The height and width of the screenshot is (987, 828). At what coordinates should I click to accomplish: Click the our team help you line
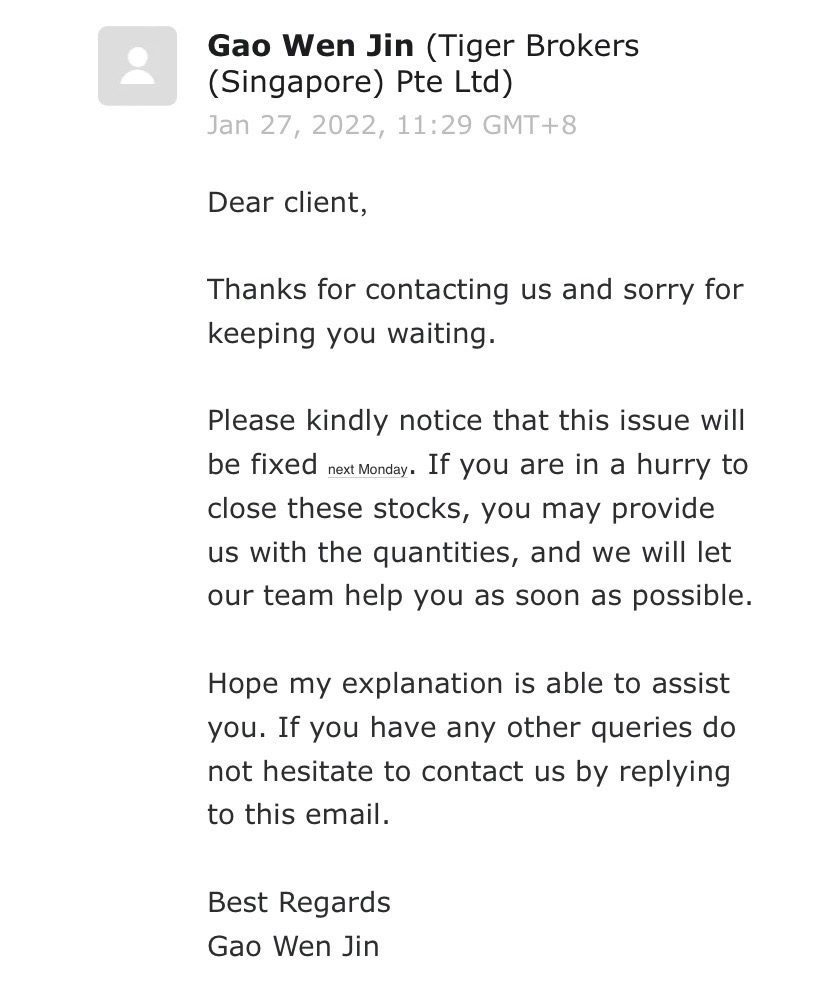tap(479, 596)
